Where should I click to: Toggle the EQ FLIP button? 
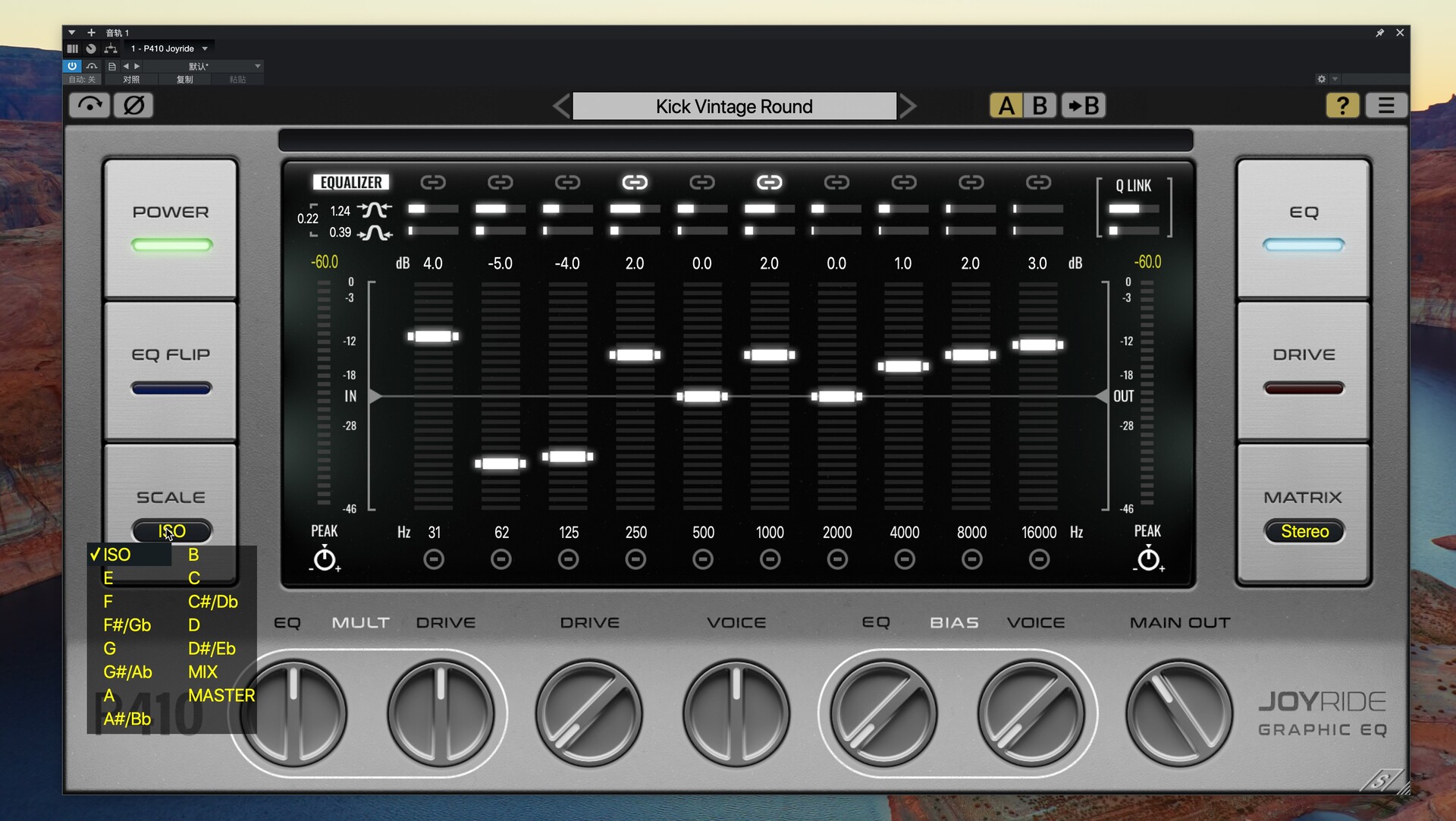pyautogui.click(x=171, y=370)
